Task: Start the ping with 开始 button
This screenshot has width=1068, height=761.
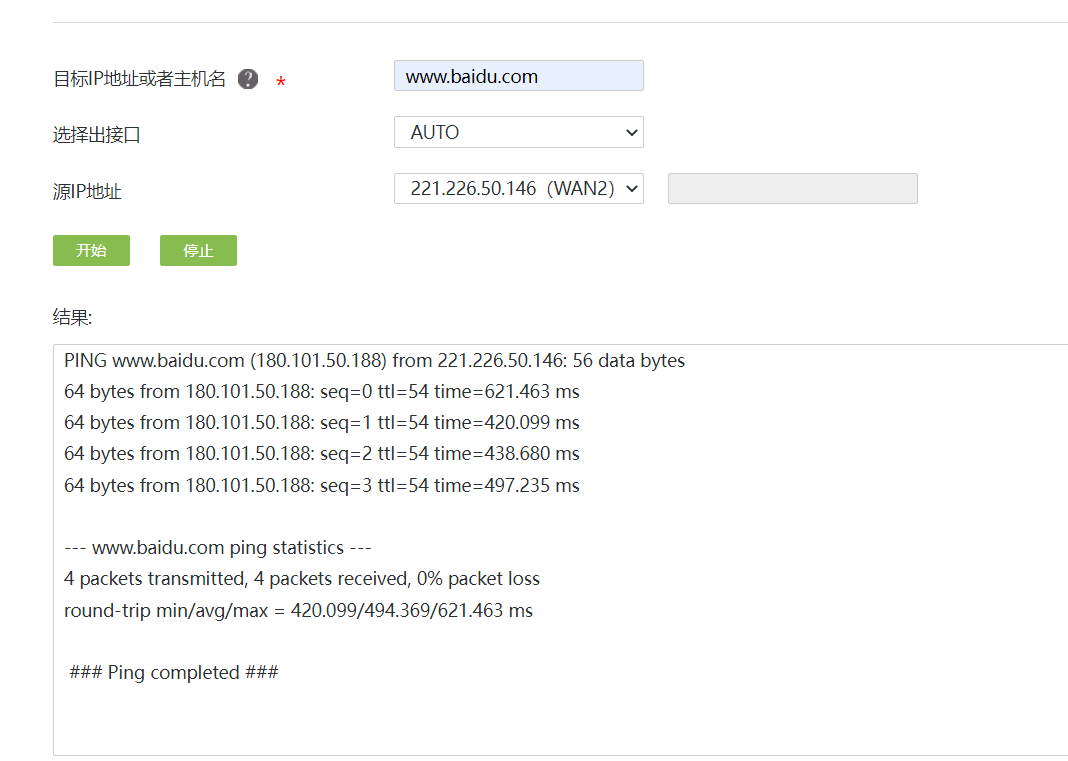Action: pyautogui.click(x=91, y=250)
